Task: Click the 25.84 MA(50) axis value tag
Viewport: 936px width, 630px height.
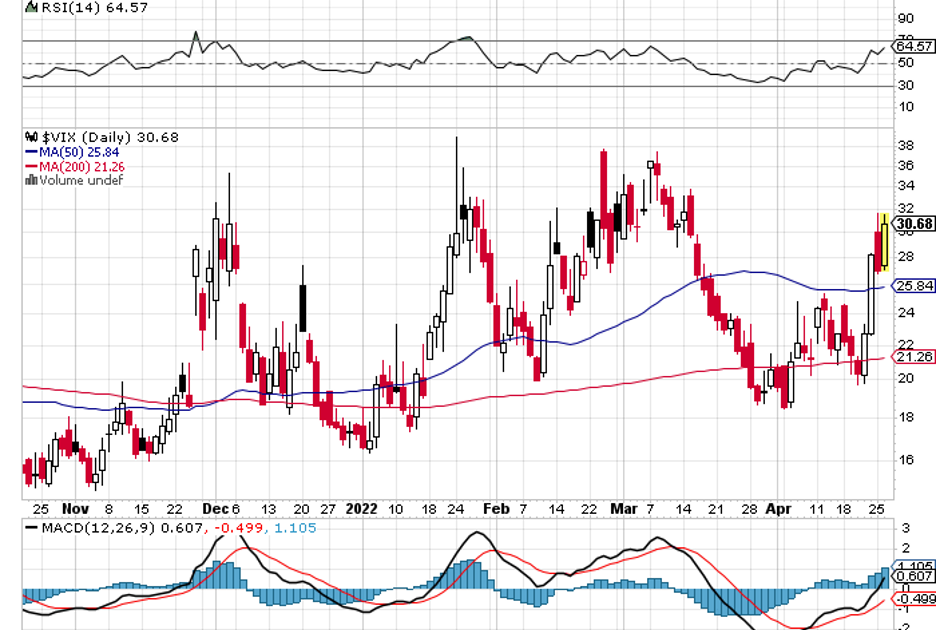Action: click(913, 286)
